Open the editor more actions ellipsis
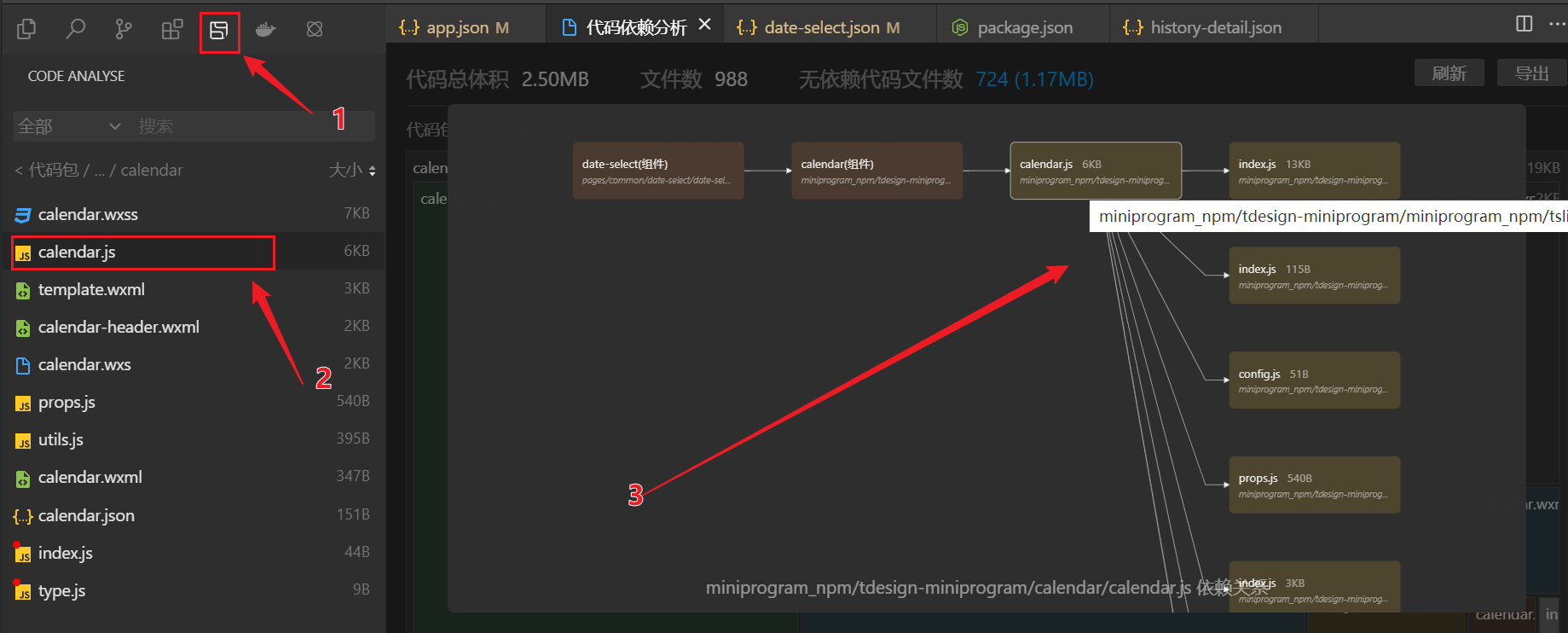Image resolution: width=1568 pixels, height=633 pixels. [1556, 24]
